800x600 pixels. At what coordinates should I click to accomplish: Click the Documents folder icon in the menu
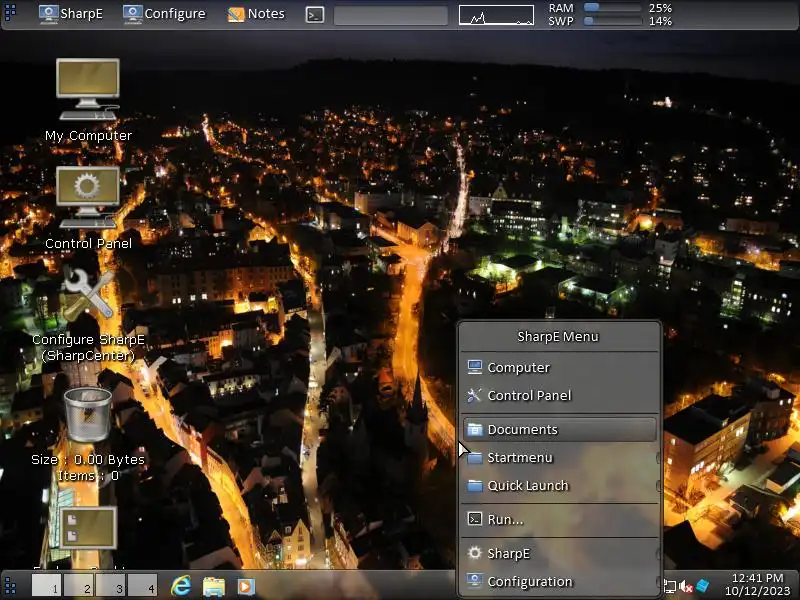click(475, 429)
